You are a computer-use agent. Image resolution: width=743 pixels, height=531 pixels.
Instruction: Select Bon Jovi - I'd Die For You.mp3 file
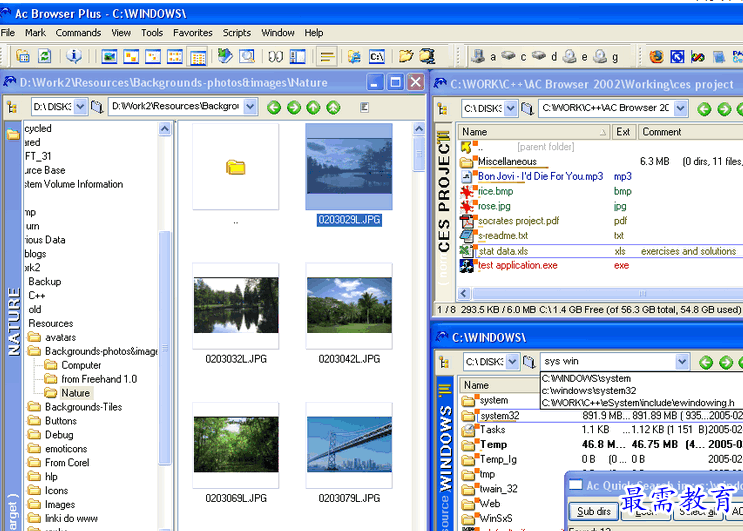(540, 177)
